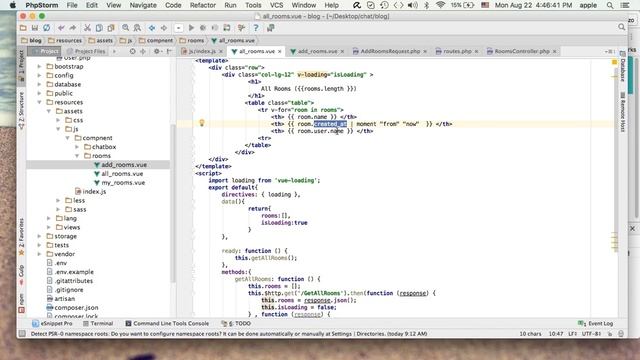Click the navigate Forward toolbar icon
The width and height of the screenshot is (640, 360).
[164, 28]
